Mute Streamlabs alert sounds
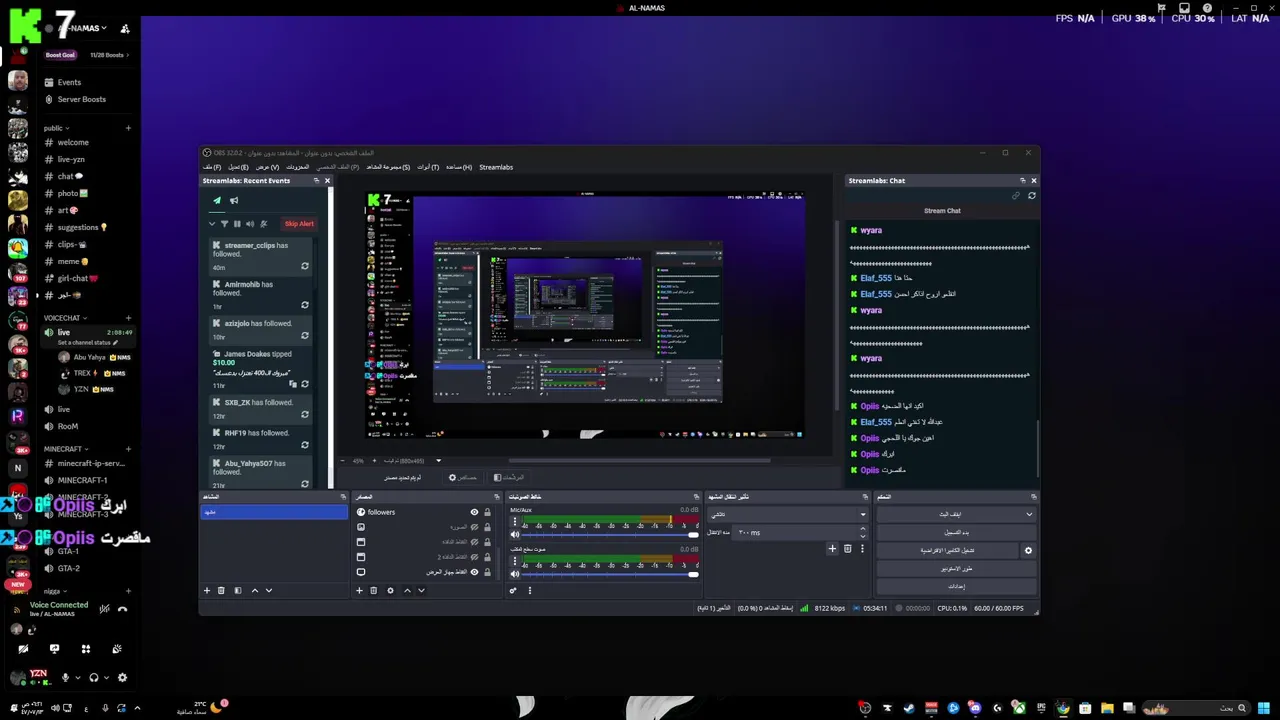This screenshot has width=1280, height=720. [250, 224]
